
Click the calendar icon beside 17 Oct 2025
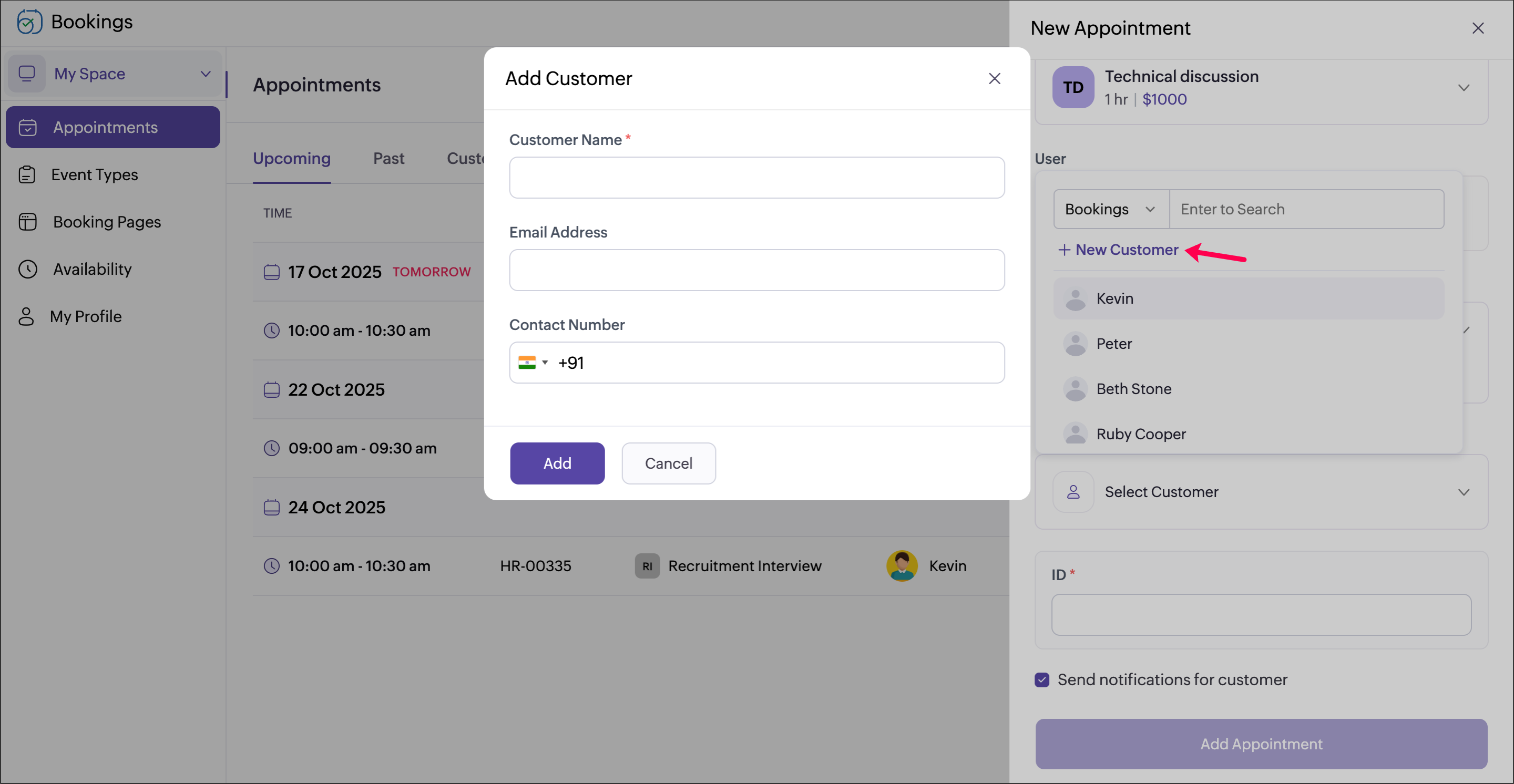272,272
